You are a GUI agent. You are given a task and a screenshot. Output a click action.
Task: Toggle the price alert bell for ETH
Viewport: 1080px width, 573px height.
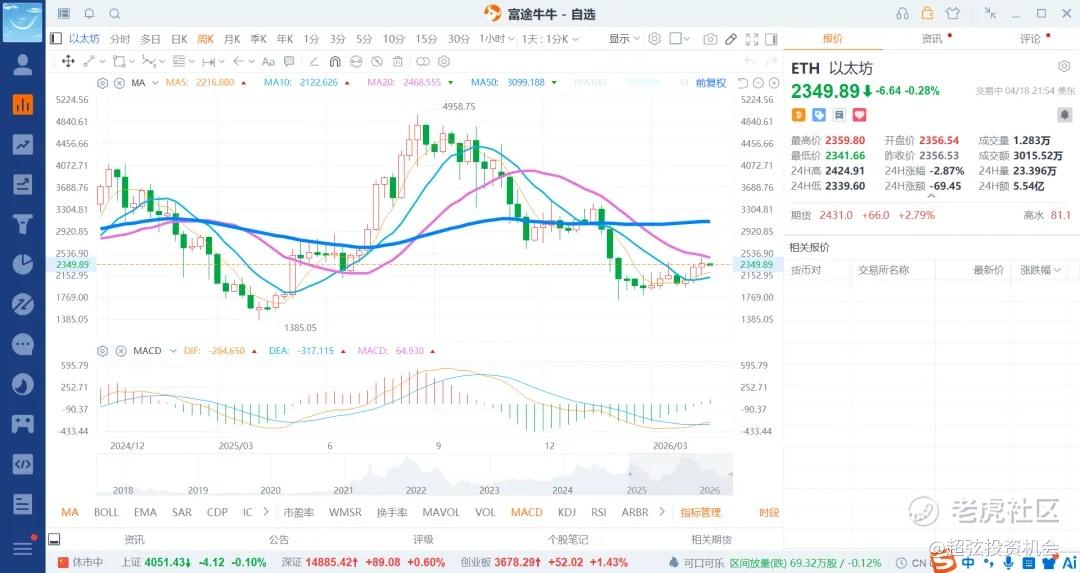pos(1065,114)
